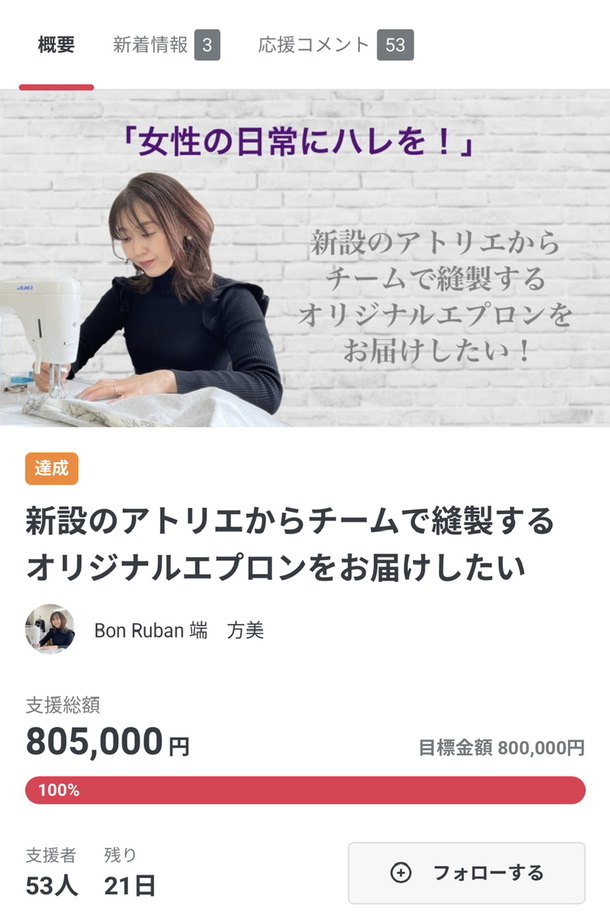610x913 pixels.
Task: Click the 53人 supporters count
Action: click(x=51, y=886)
